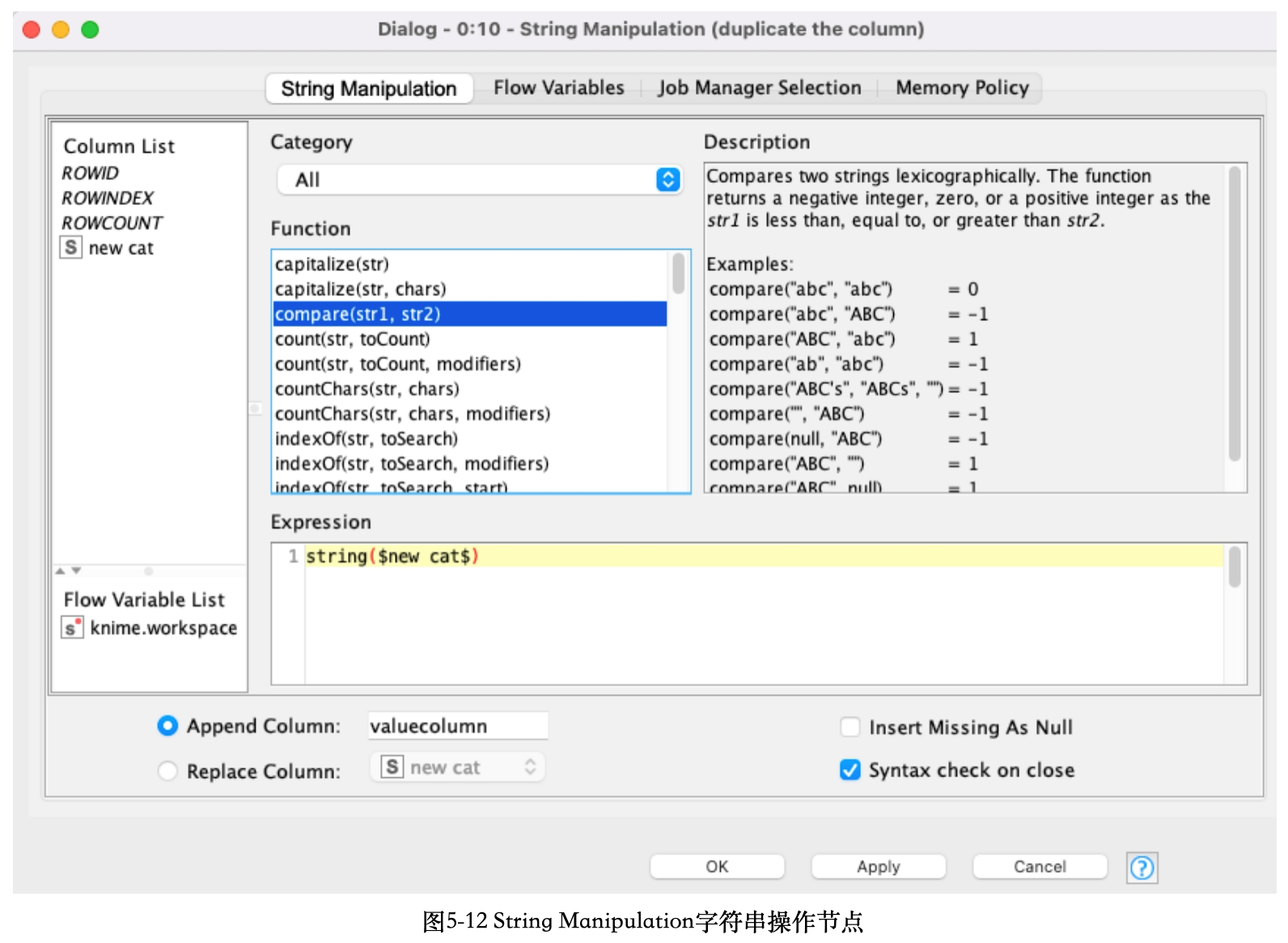Open the Category dropdown showing All
This screenshot has width=1288, height=943.
[x=480, y=180]
